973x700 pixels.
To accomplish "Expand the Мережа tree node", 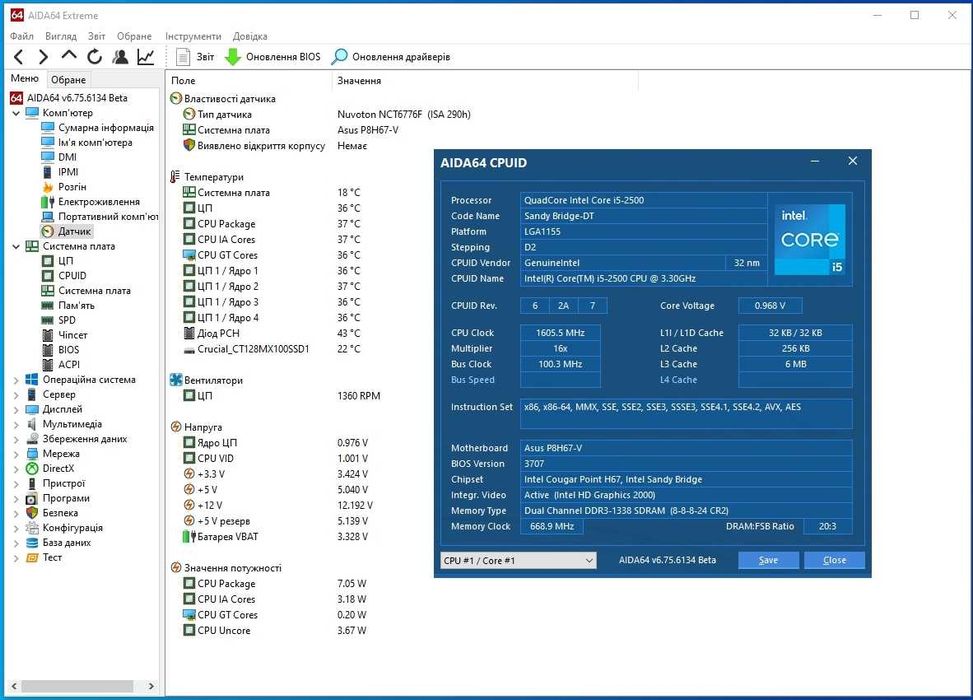I will pyautogui.click(x=16, y=454).
